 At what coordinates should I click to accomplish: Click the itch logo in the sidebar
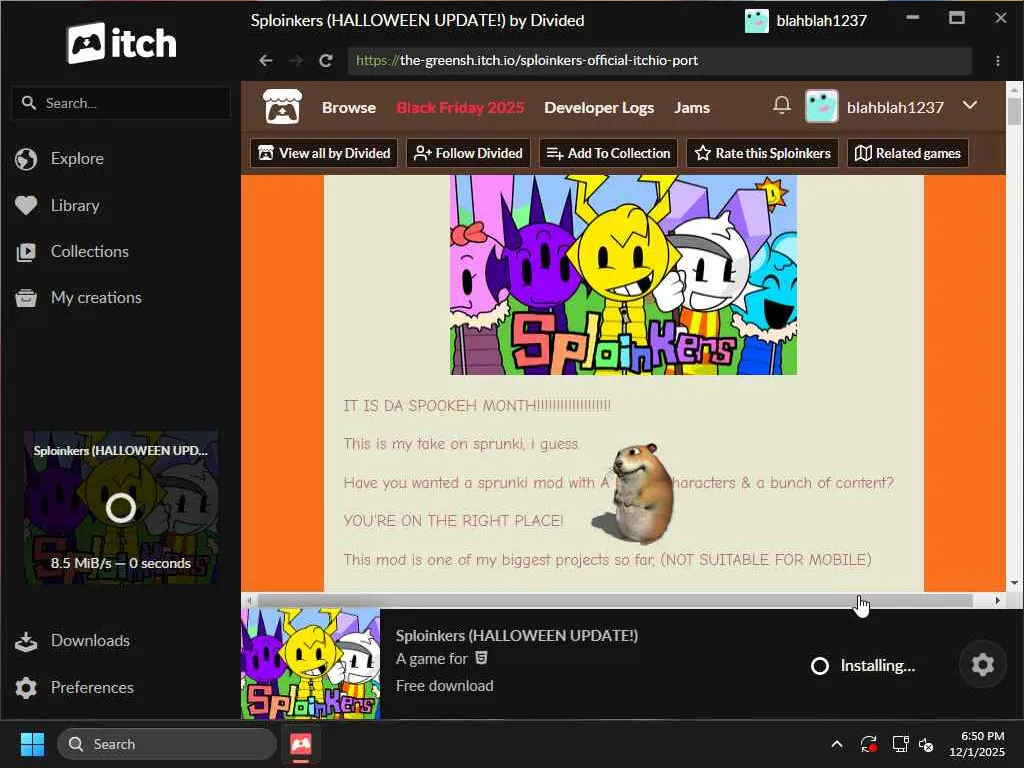[x=121, y=43]
